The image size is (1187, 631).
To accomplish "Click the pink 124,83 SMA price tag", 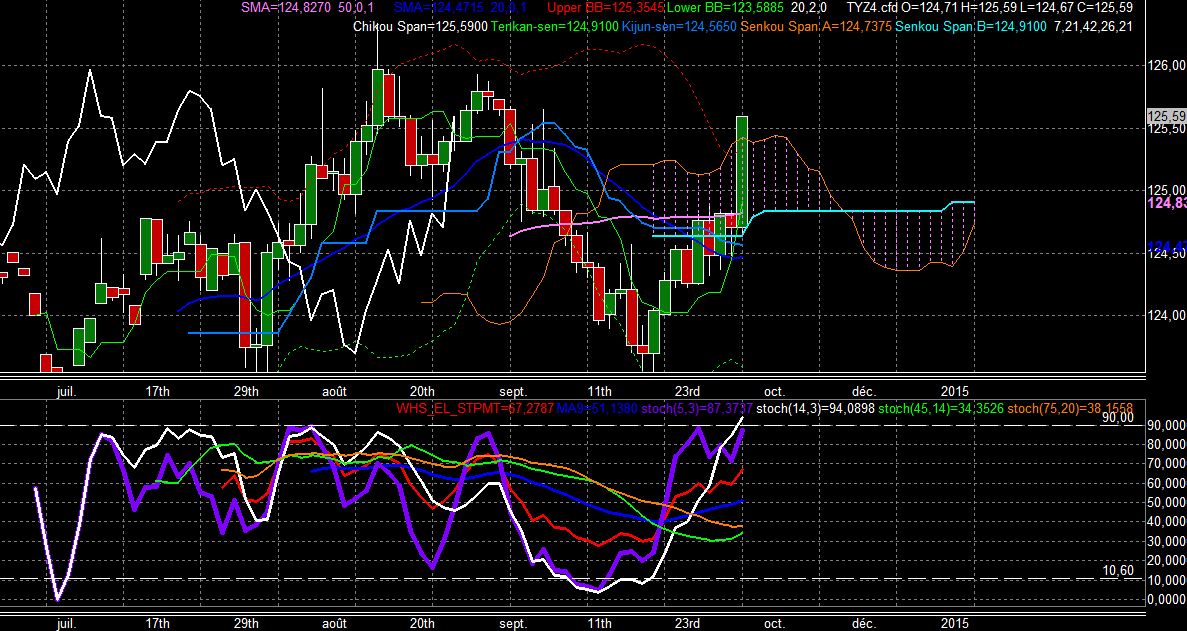I will pos(1168,204).
